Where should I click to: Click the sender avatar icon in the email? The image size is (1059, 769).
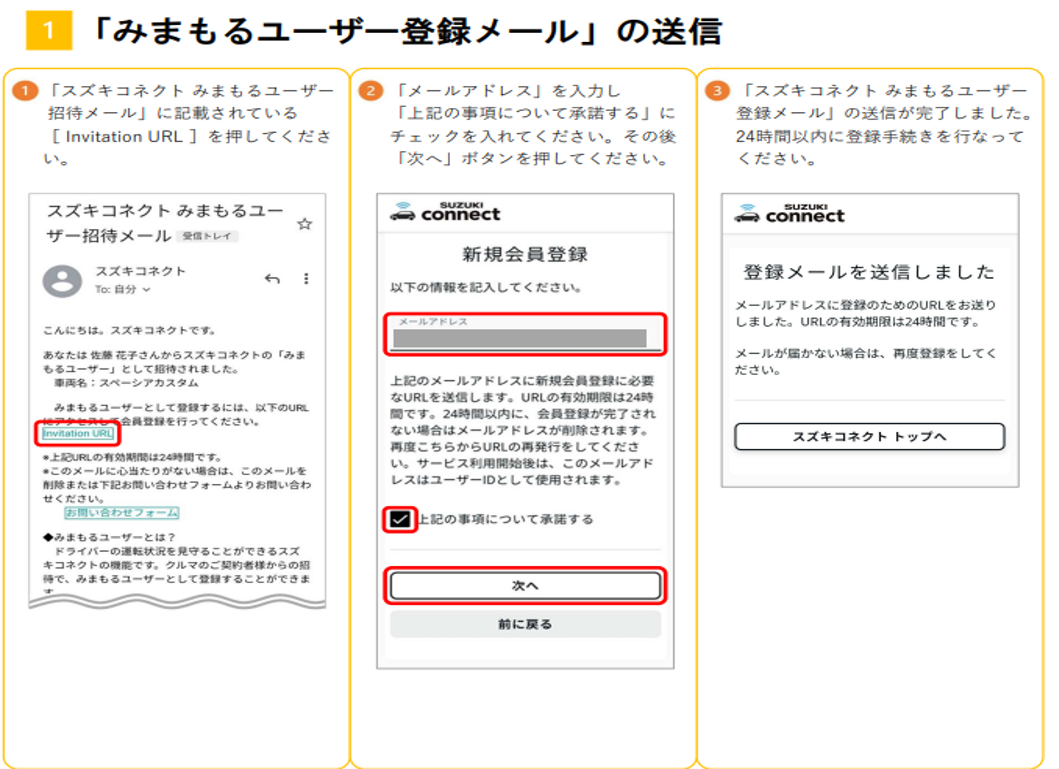tap(62, 281)
